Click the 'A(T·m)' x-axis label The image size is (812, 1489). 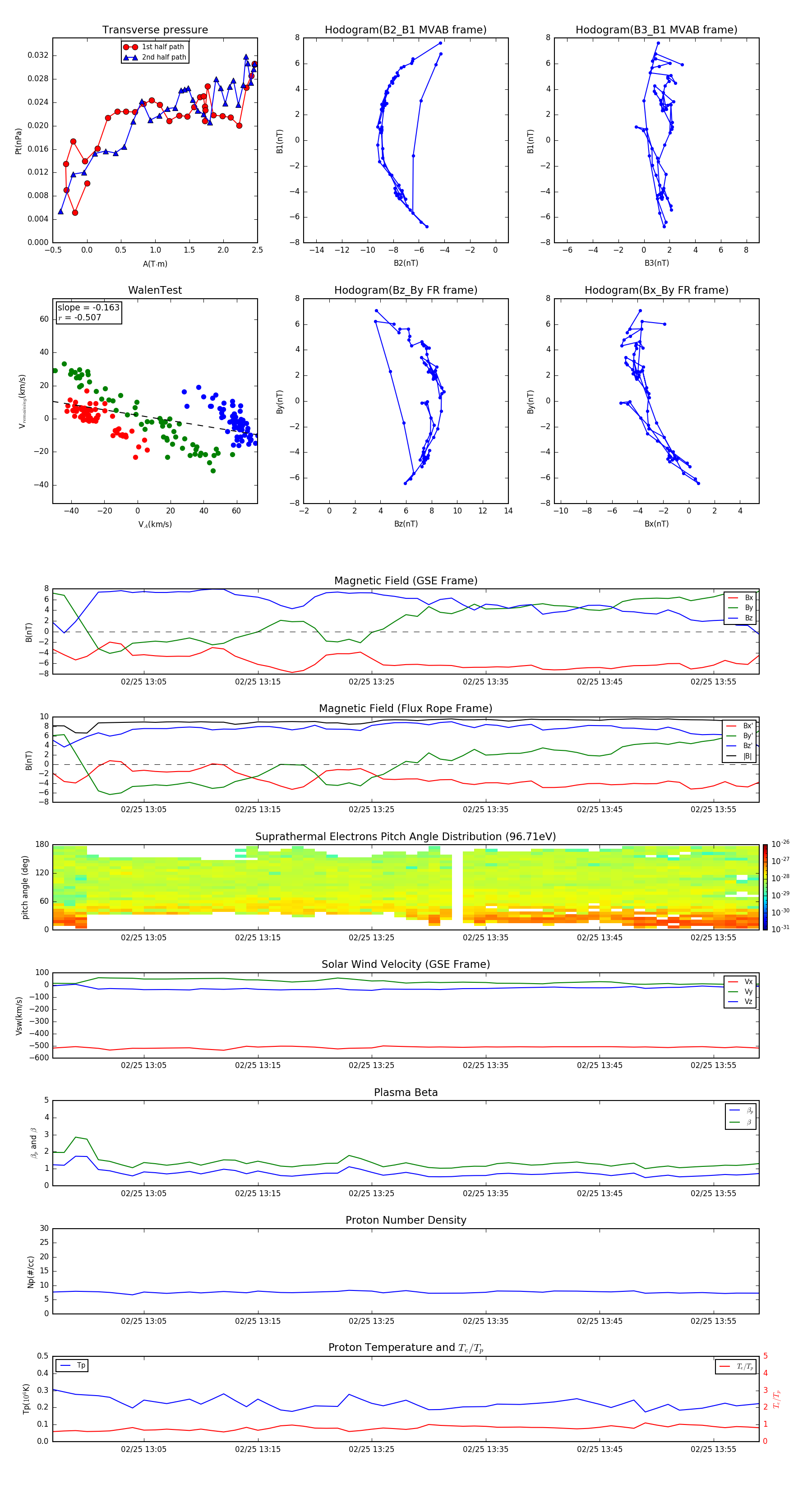(x=155, y=264)
